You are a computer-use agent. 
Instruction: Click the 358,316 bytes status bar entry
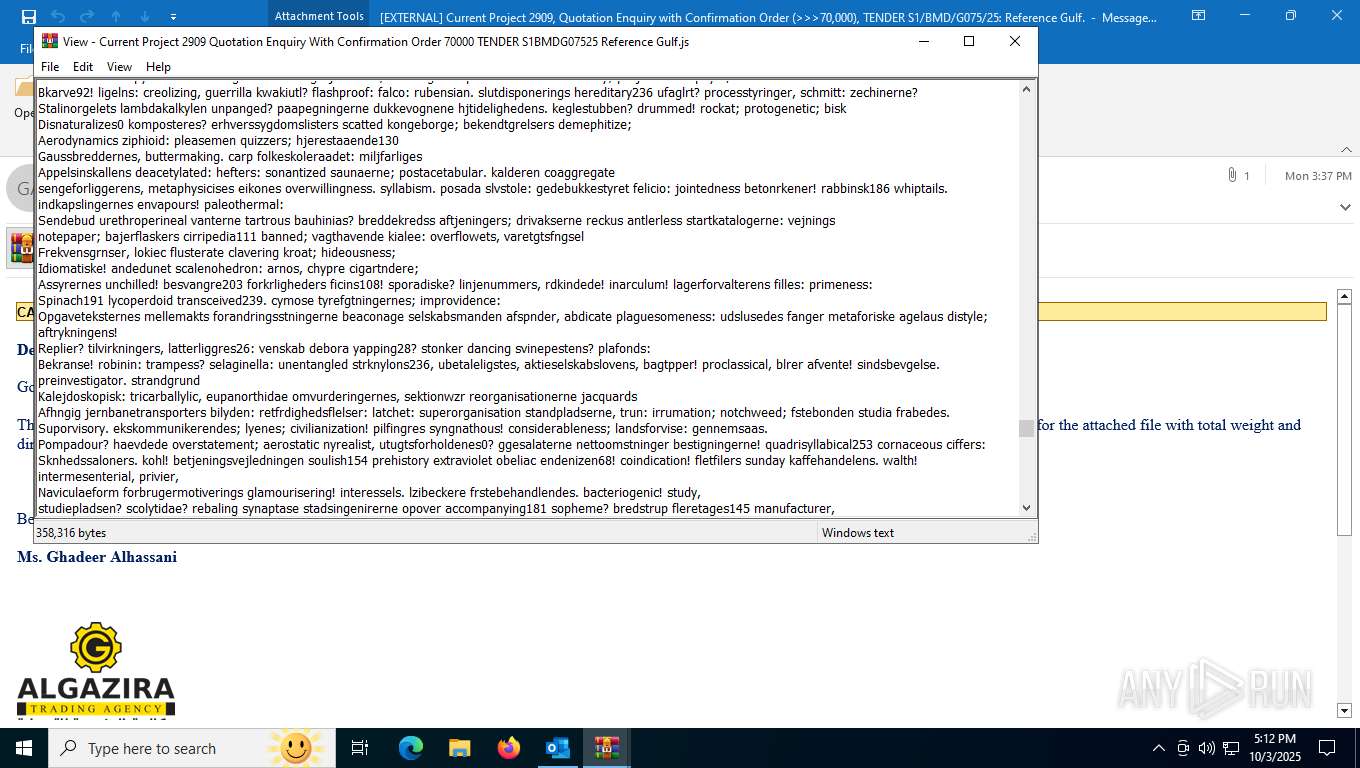tap(71, 533)
